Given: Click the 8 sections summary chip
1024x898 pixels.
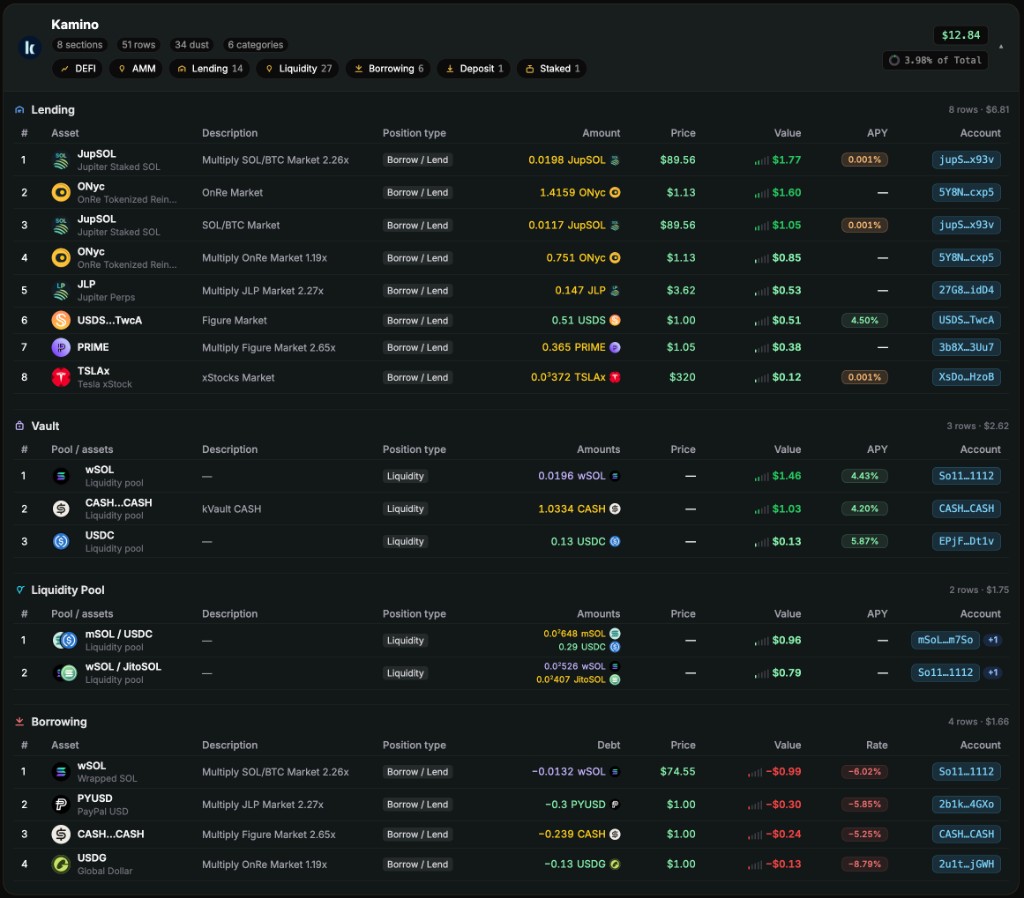Looking at the screenshot, I should [79, 45].
